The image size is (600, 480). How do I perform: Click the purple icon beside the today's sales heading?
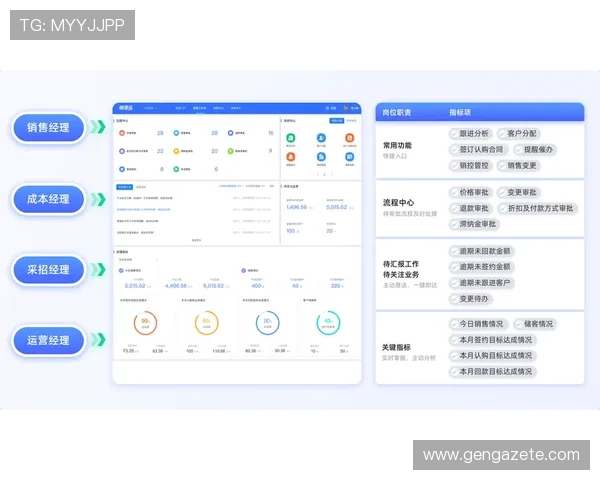click(121, 270)
